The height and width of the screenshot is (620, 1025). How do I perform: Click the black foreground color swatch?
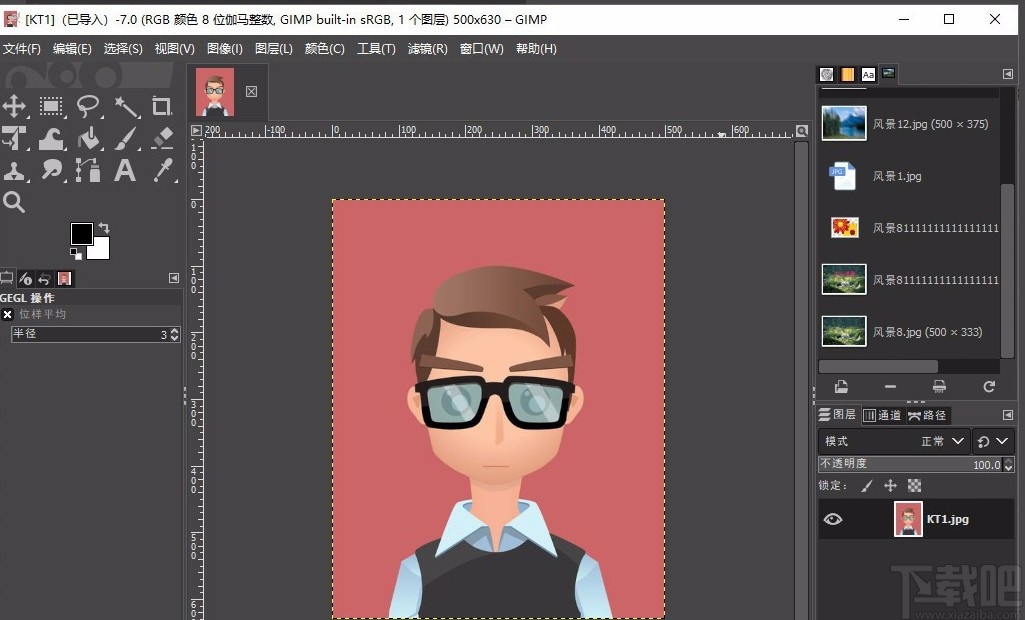pos(81,233)
